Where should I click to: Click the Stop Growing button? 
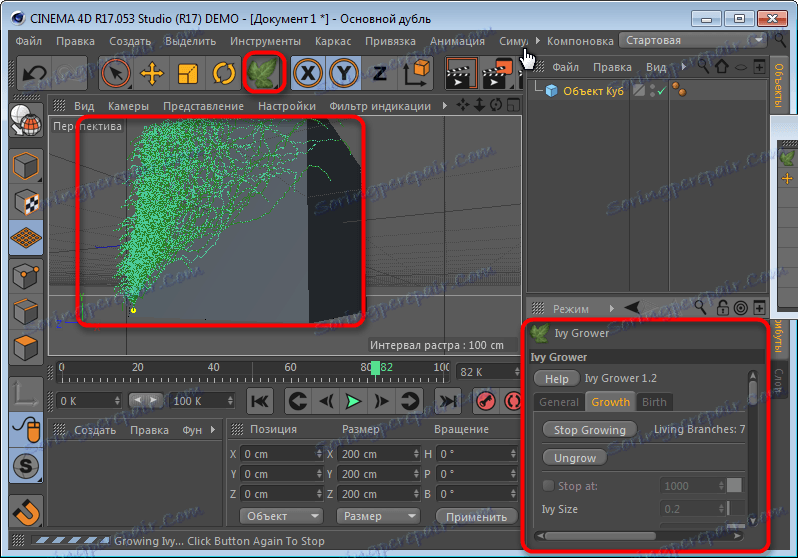(589, 430)
